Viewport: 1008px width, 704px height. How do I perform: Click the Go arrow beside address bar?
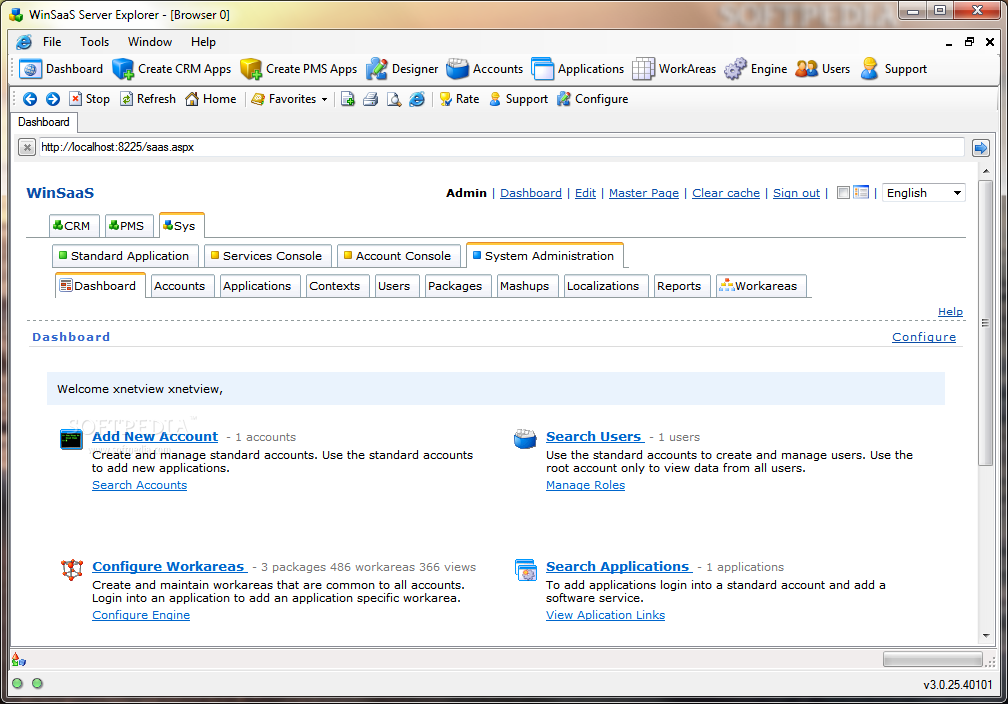(980, 147)
